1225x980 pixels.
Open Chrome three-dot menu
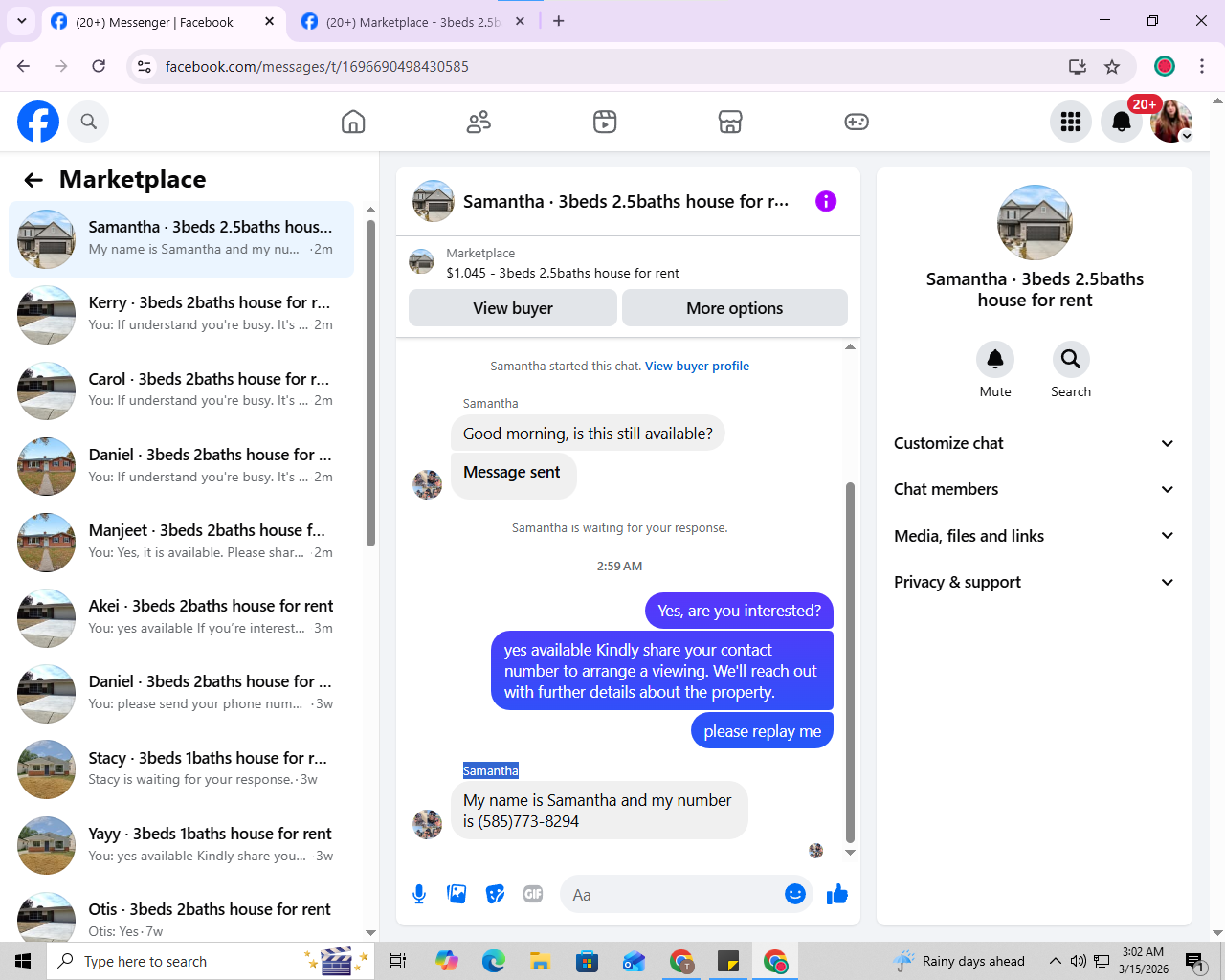1202,66
